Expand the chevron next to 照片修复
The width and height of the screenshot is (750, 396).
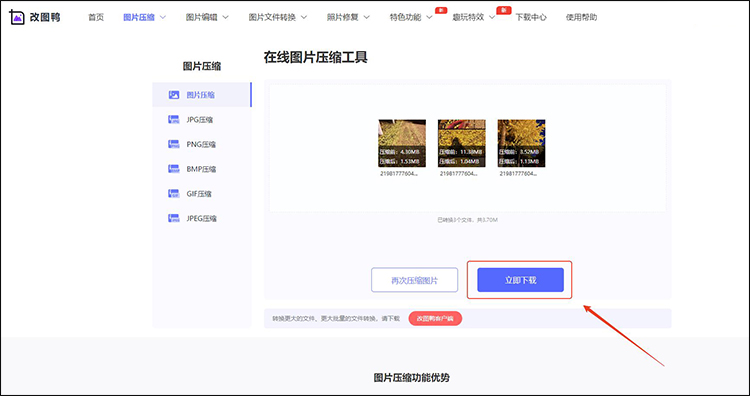point(366,17)
